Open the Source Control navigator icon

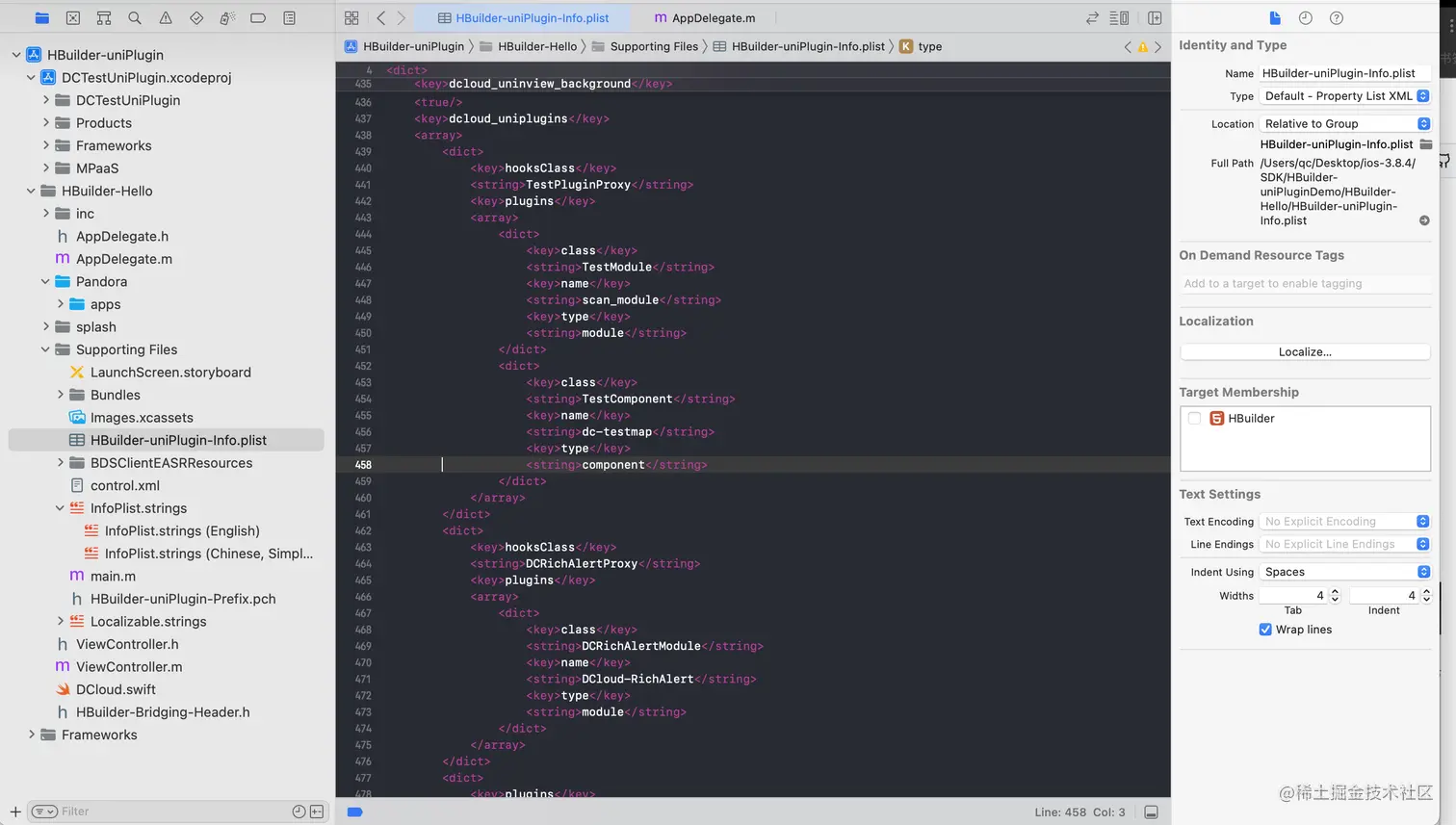pyautogui.click(x=73, y=17)
